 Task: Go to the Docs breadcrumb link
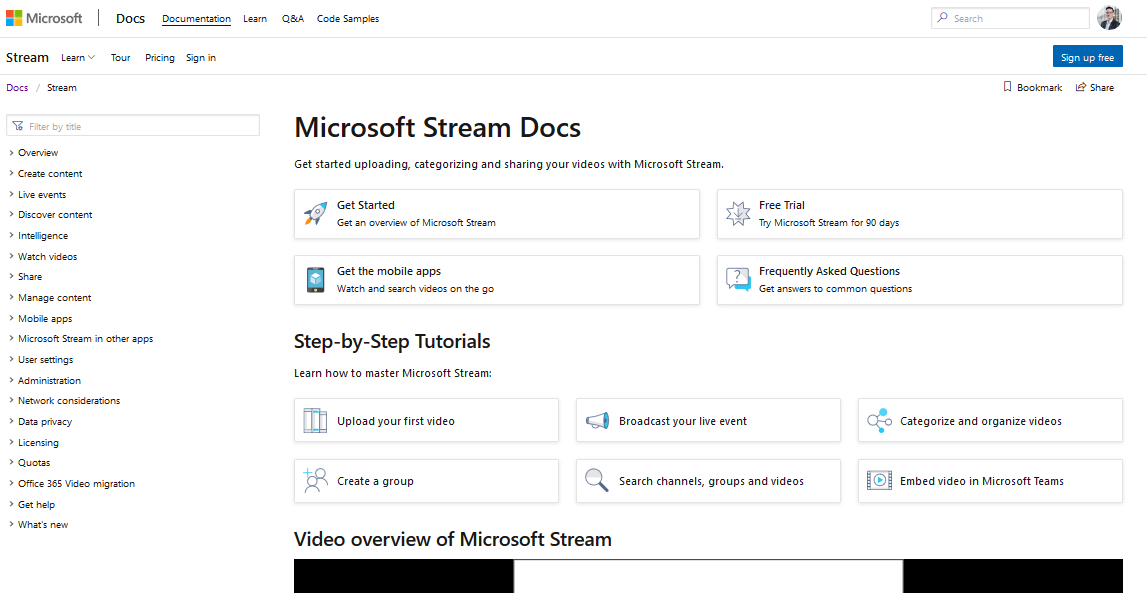pos(18,88)
